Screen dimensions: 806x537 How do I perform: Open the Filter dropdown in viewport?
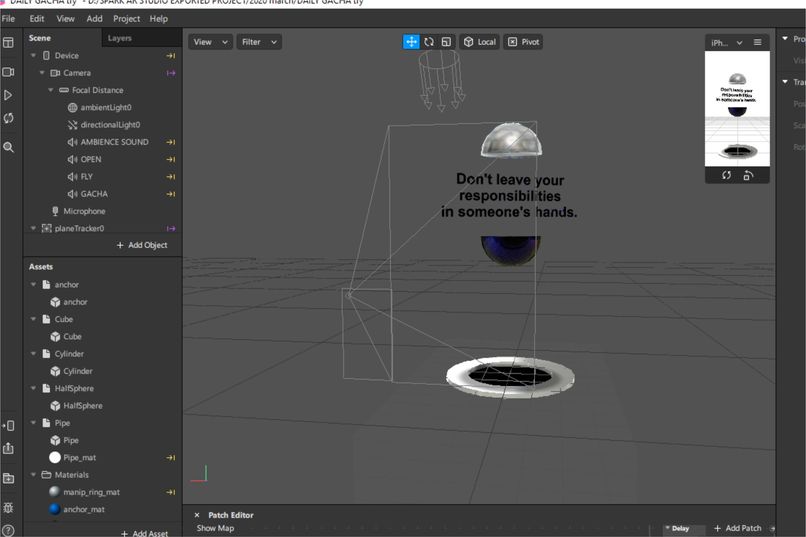(x=259, y=42)
